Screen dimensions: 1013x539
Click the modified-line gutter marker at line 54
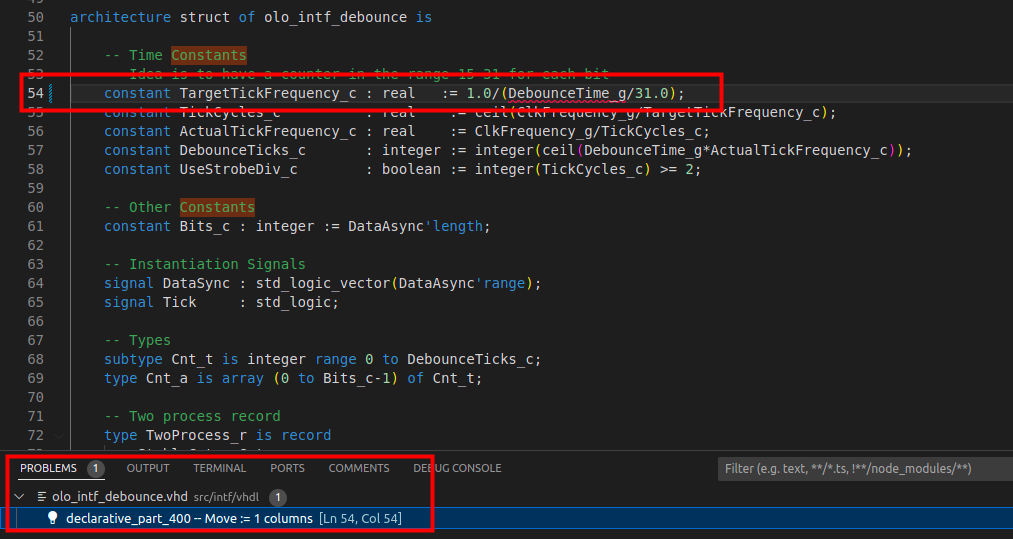[x=51, y=93]
